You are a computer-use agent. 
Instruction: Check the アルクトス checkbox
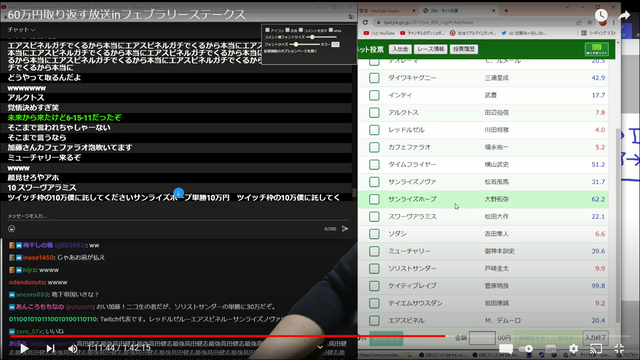click(x=374, y=113)
